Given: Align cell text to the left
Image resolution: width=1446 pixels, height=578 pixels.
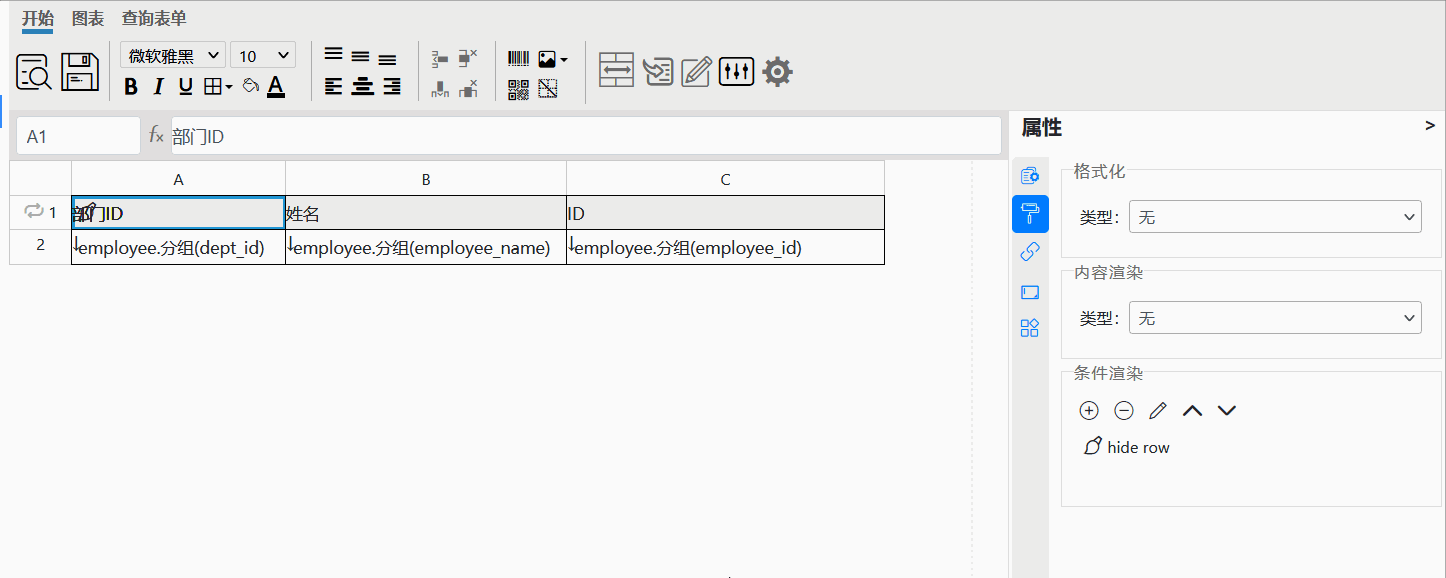Looking at the screenshot, I should tap(333, 86).
